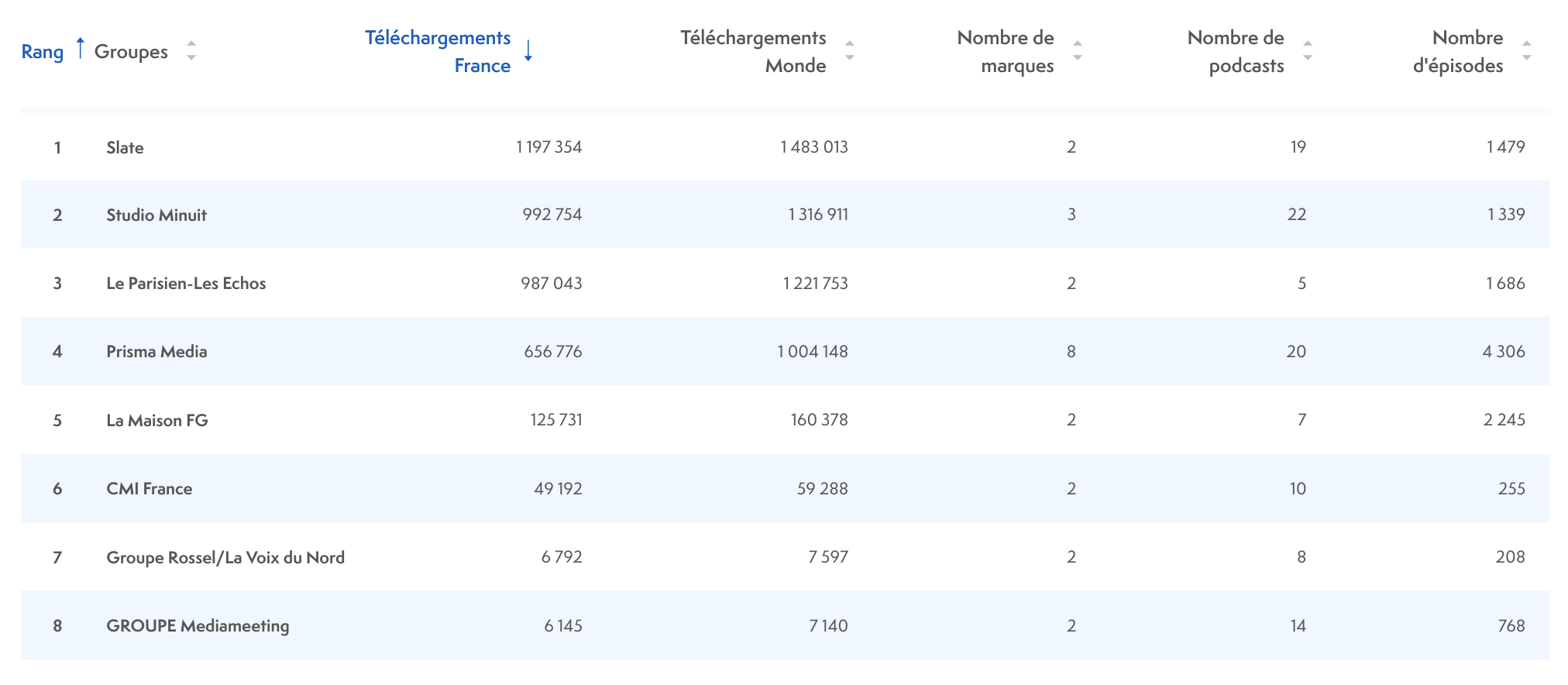Select the Slate group name

[x=125, y=147]
